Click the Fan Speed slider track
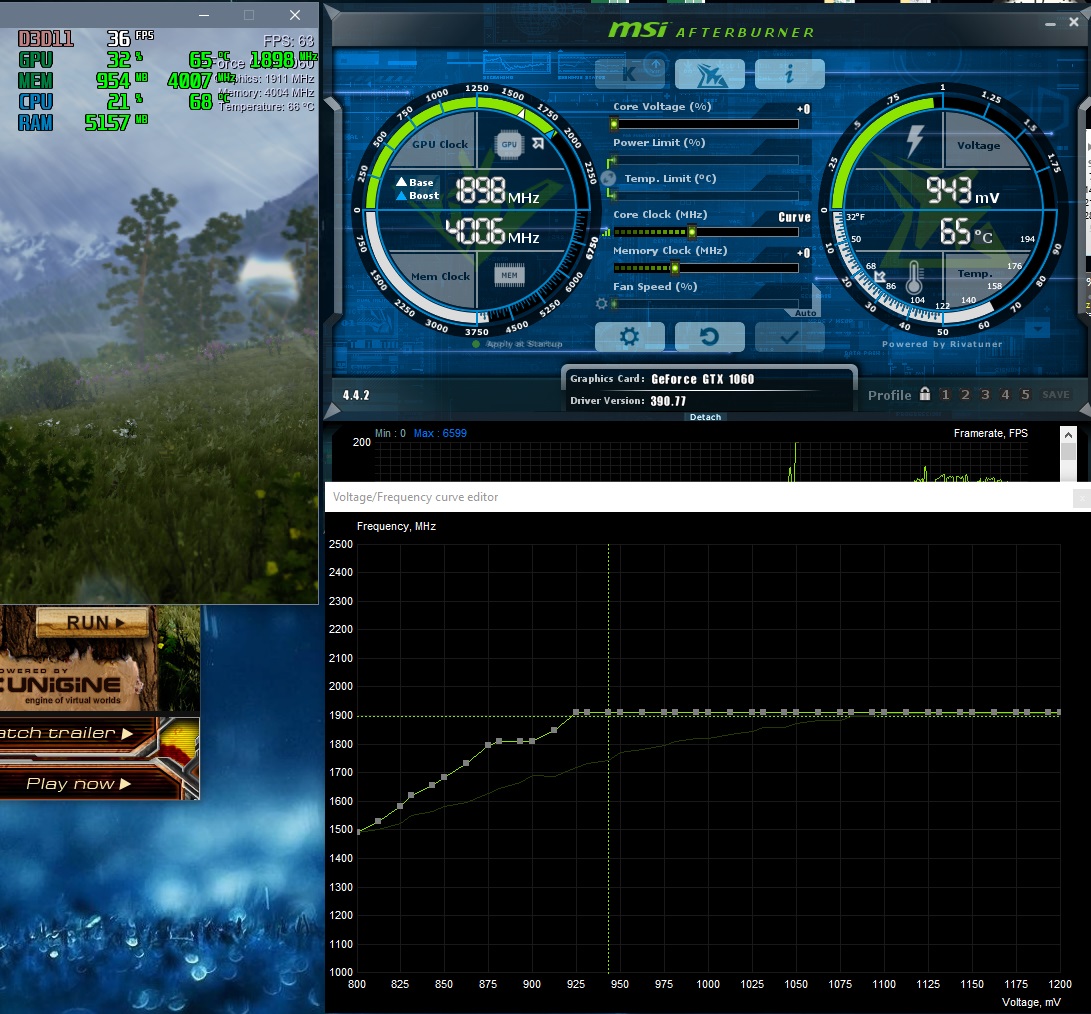1091x1014 pixels. 706,304
